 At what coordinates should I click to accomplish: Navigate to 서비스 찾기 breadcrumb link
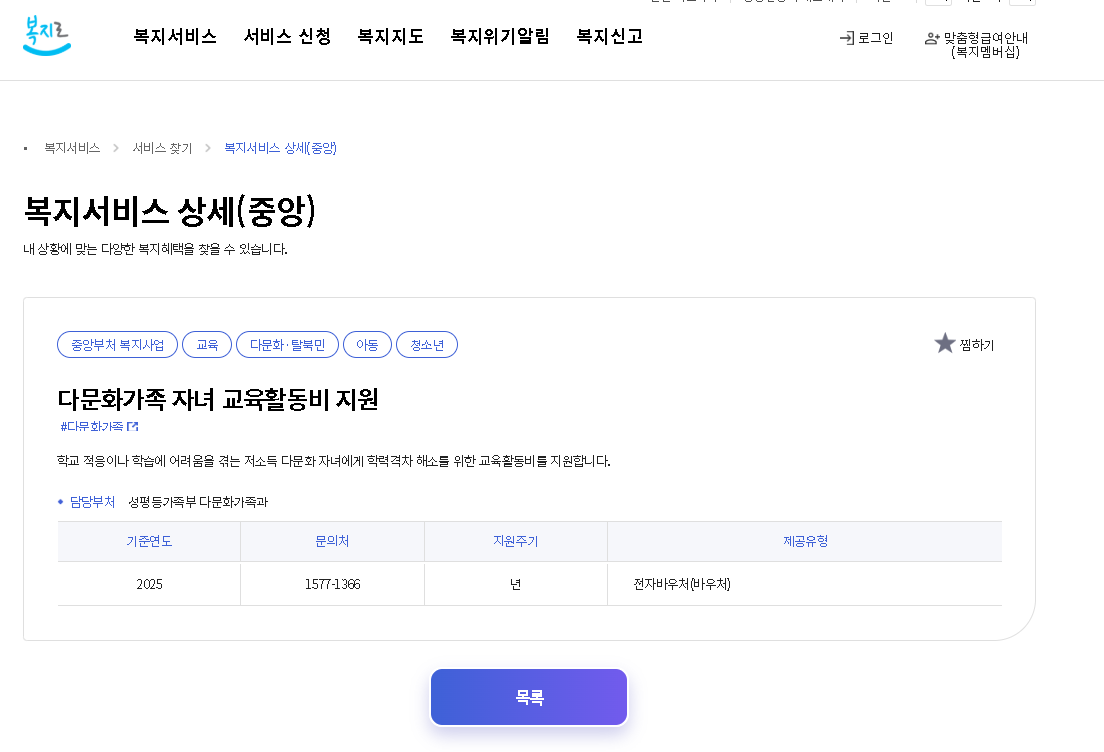pyautogui.click(x=162, y=147)
